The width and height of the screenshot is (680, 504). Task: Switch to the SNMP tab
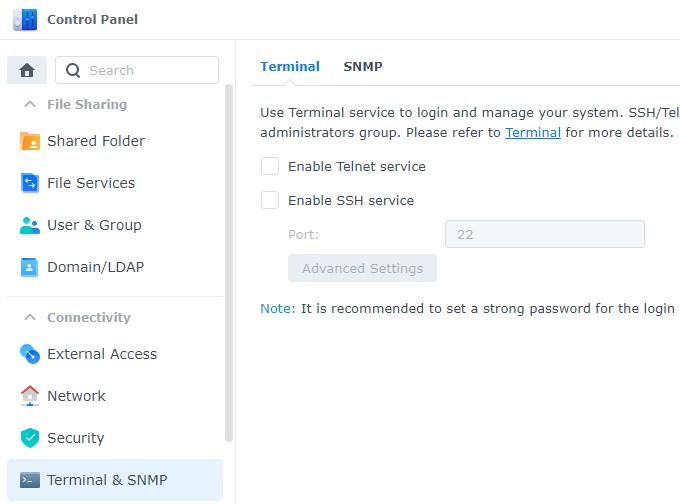363,66
